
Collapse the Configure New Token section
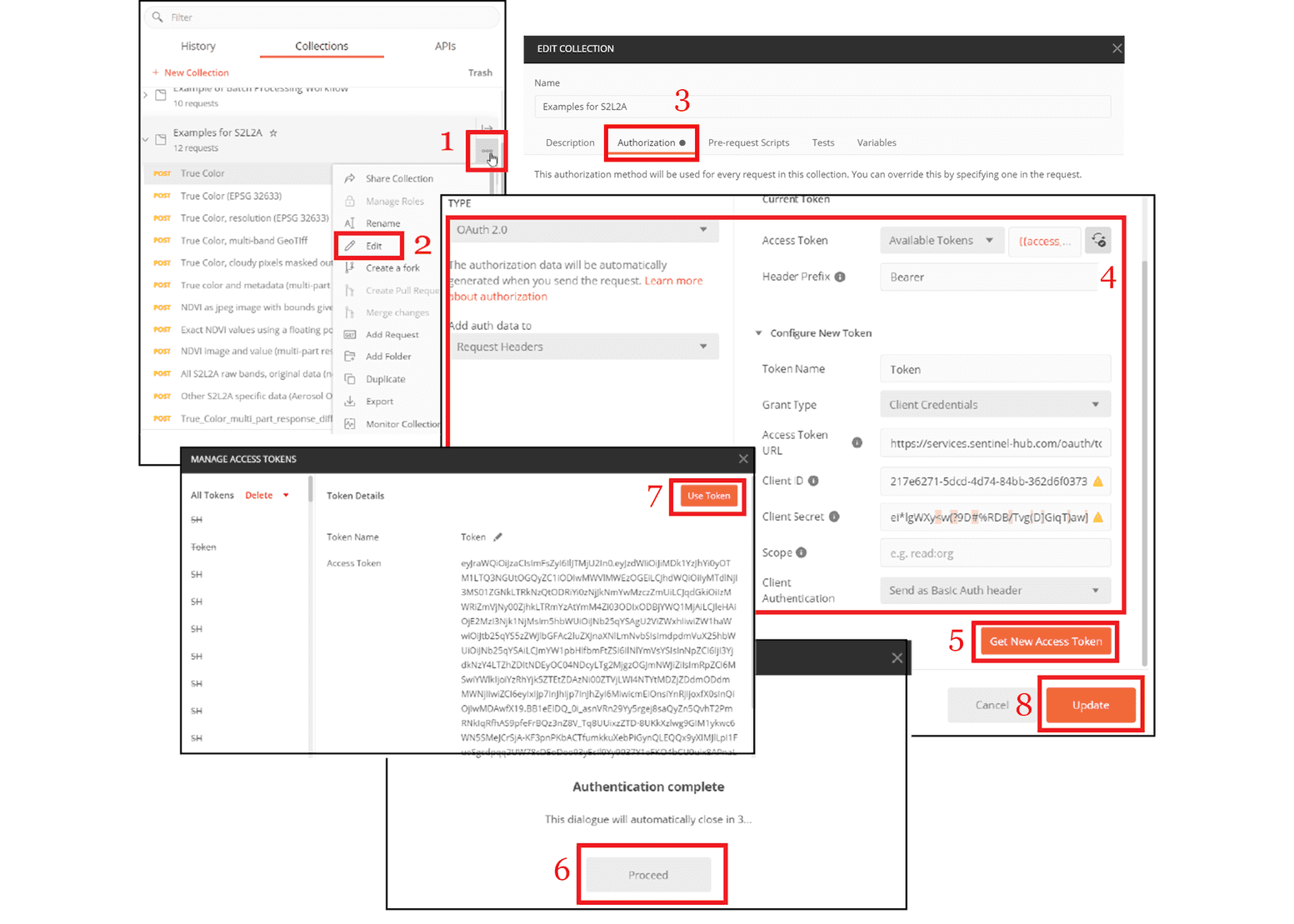[758, 333]
